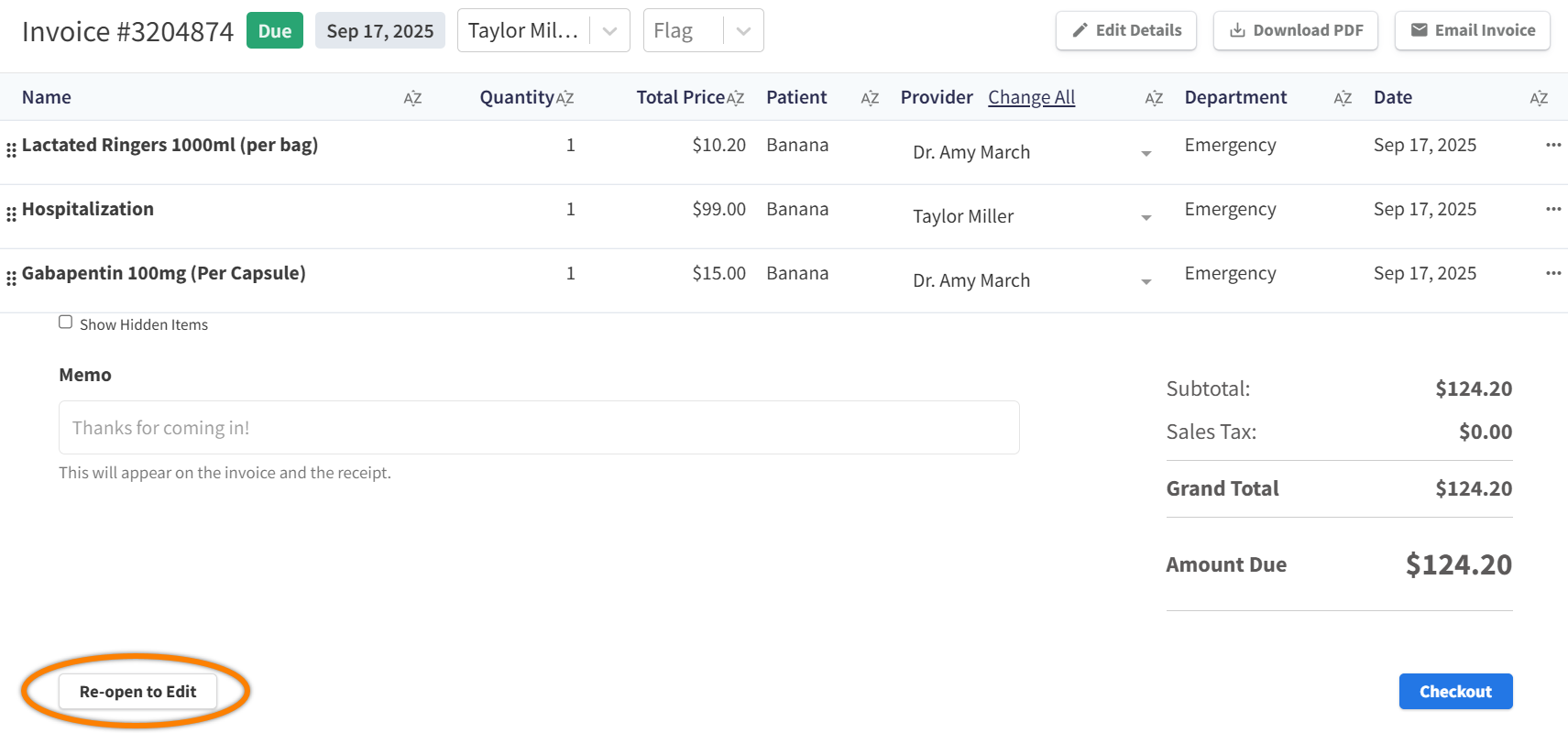Screen dimensions: 1568x733
Task: Sort the Department column
Action: 1343,98
